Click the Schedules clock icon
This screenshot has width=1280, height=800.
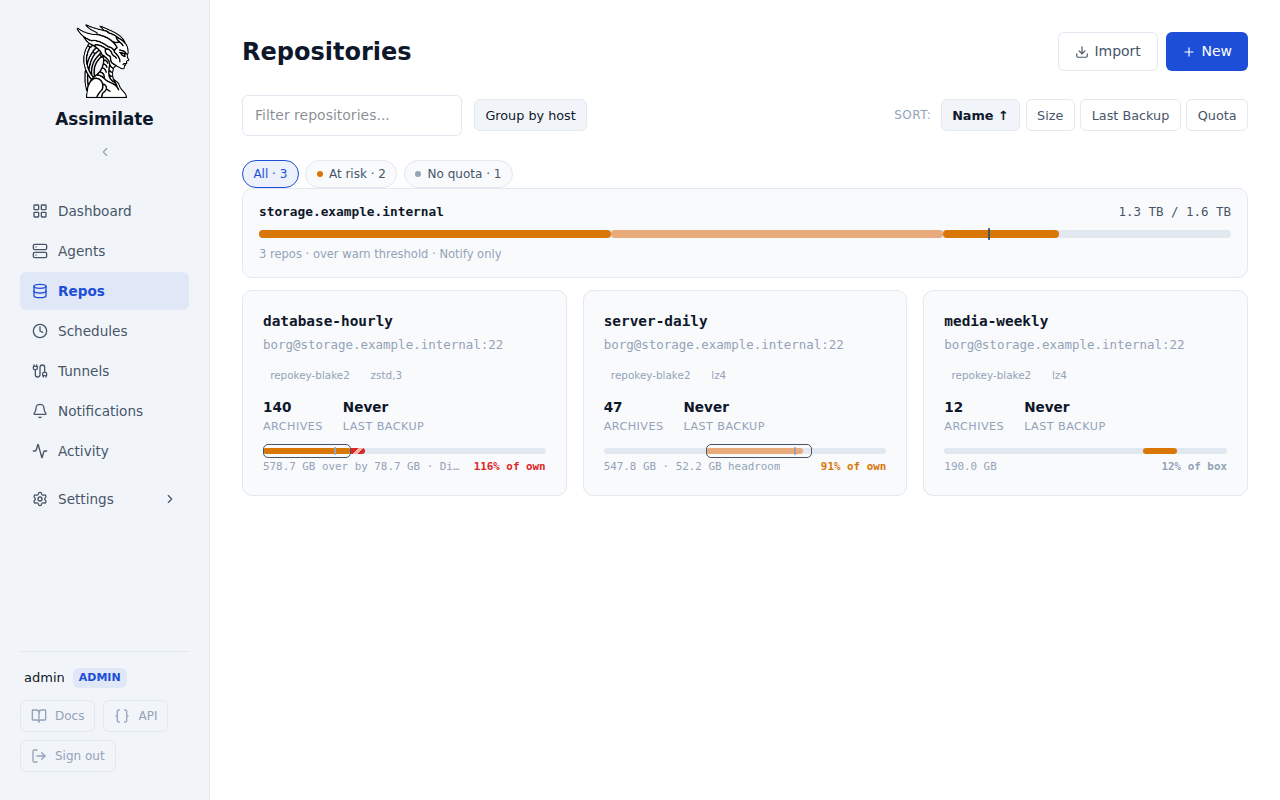tap(40, 331)
